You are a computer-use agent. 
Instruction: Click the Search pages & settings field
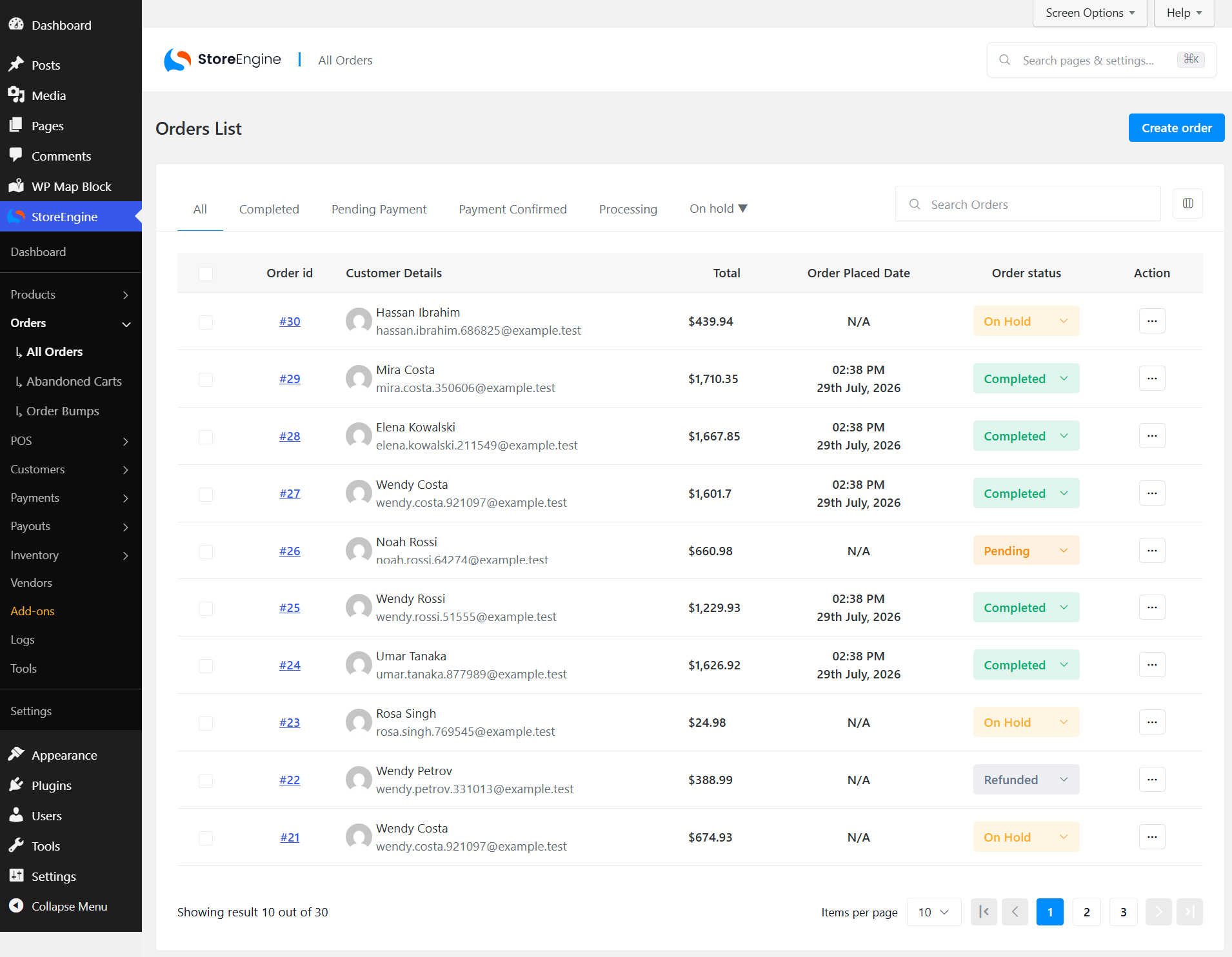(1102, 60)
